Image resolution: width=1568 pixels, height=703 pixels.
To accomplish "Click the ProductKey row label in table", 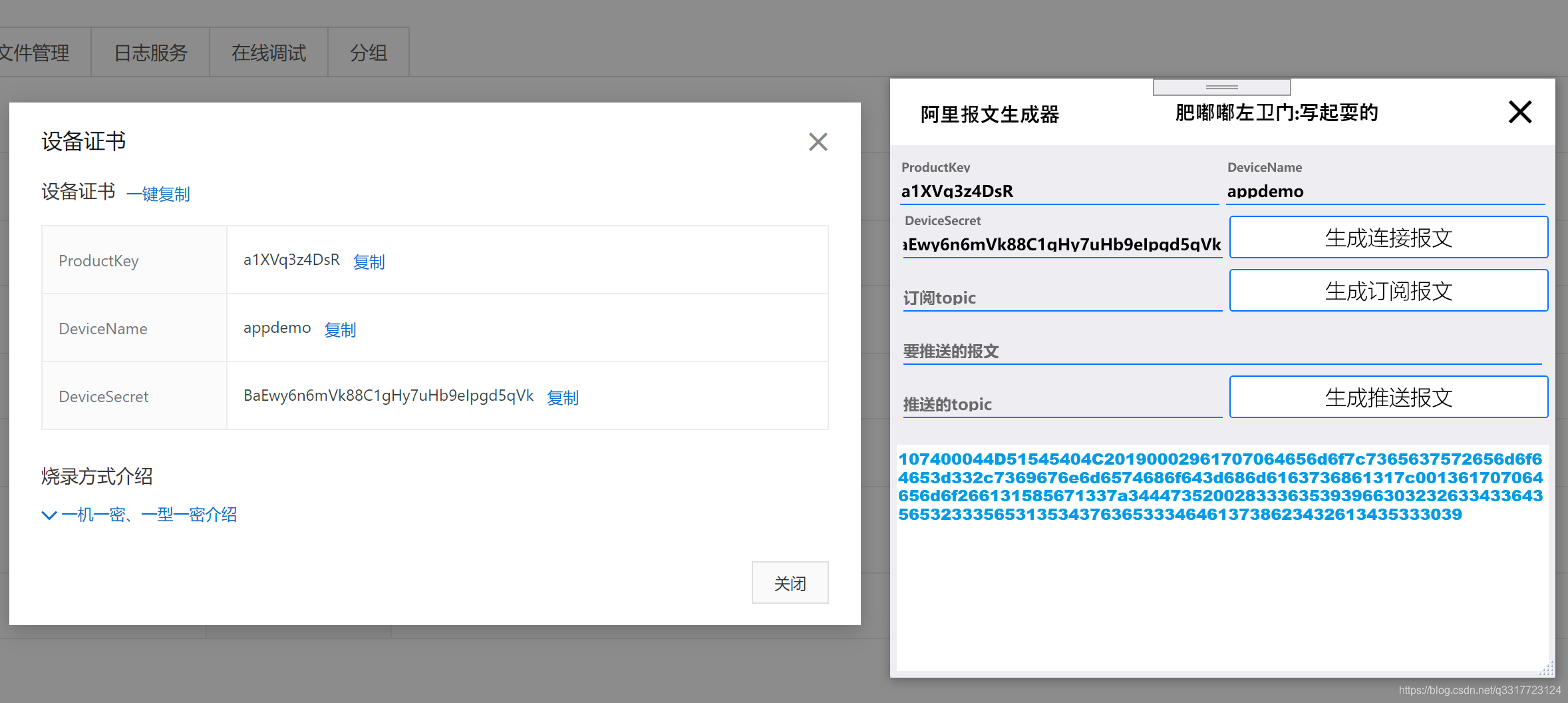I will coord(98,261).
